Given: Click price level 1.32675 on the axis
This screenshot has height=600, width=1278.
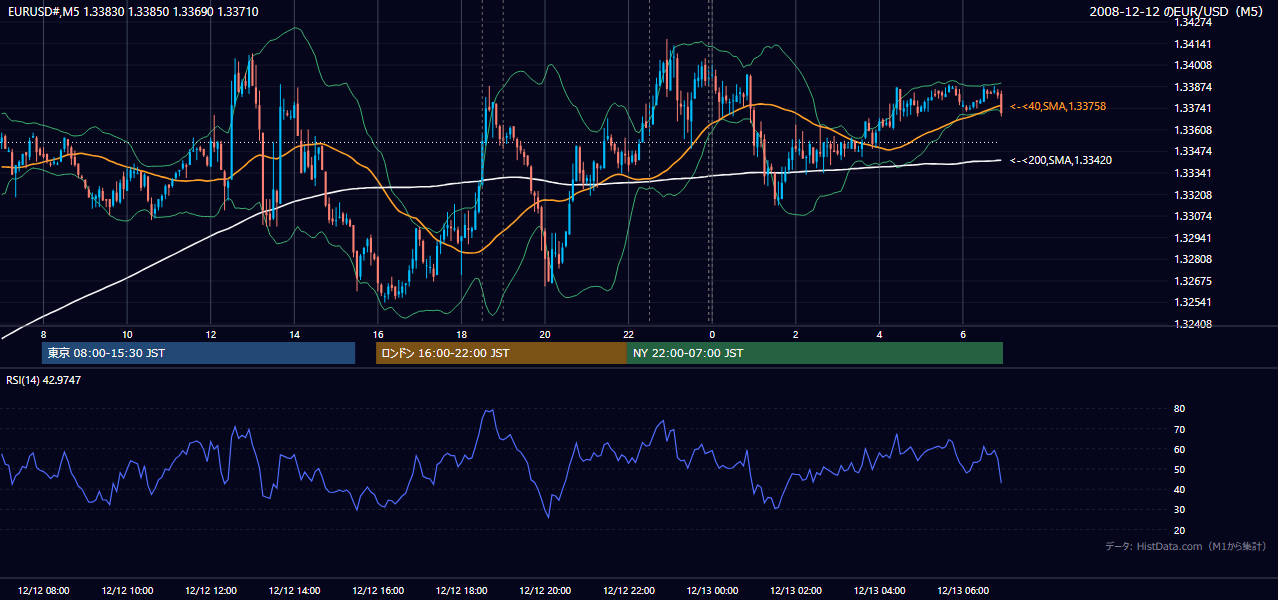Looking at the screenshot, I should tap(1194, 281).
